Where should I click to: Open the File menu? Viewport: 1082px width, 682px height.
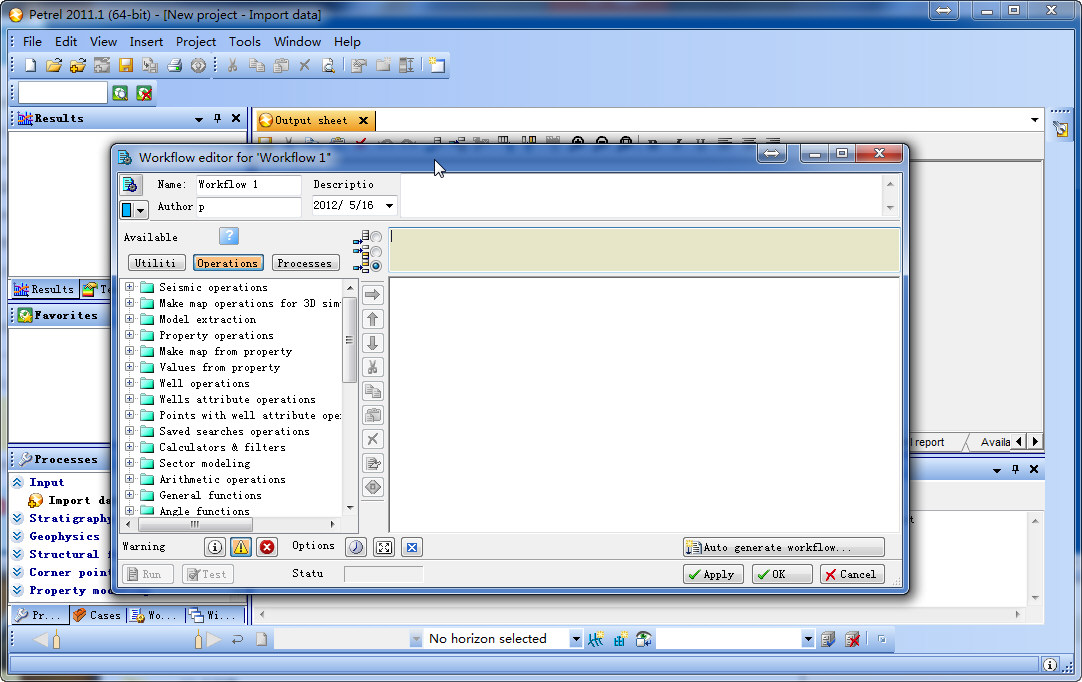tap(32, 41)
